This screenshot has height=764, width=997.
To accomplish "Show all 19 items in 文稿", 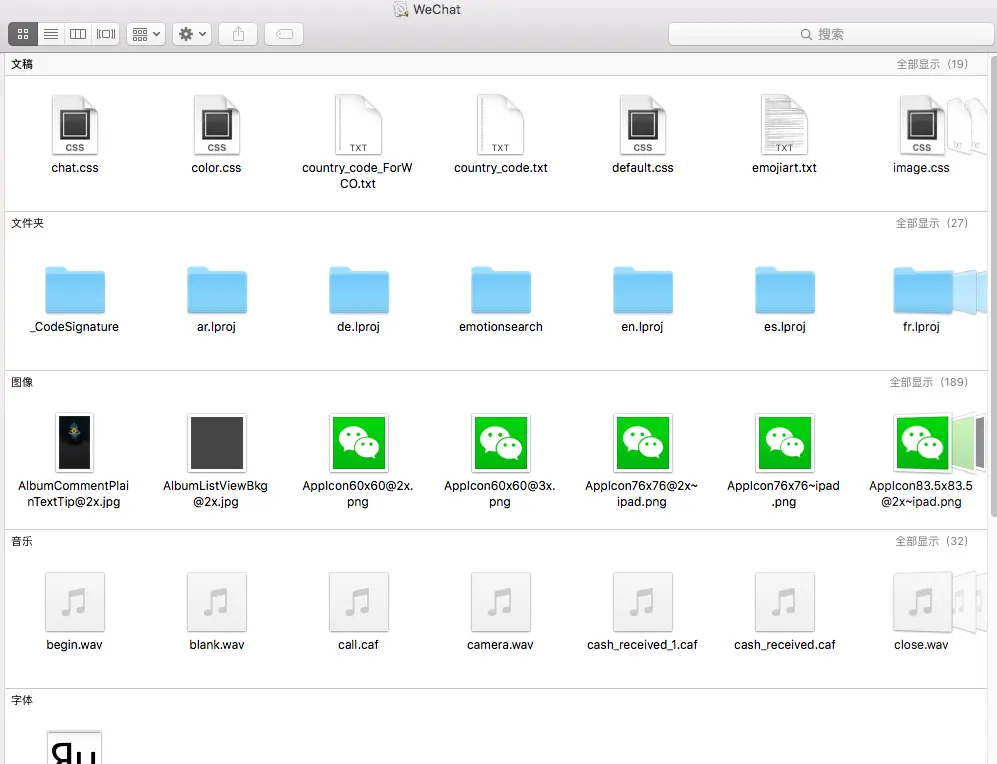I will pyautogui.click(x=932, y=64).
